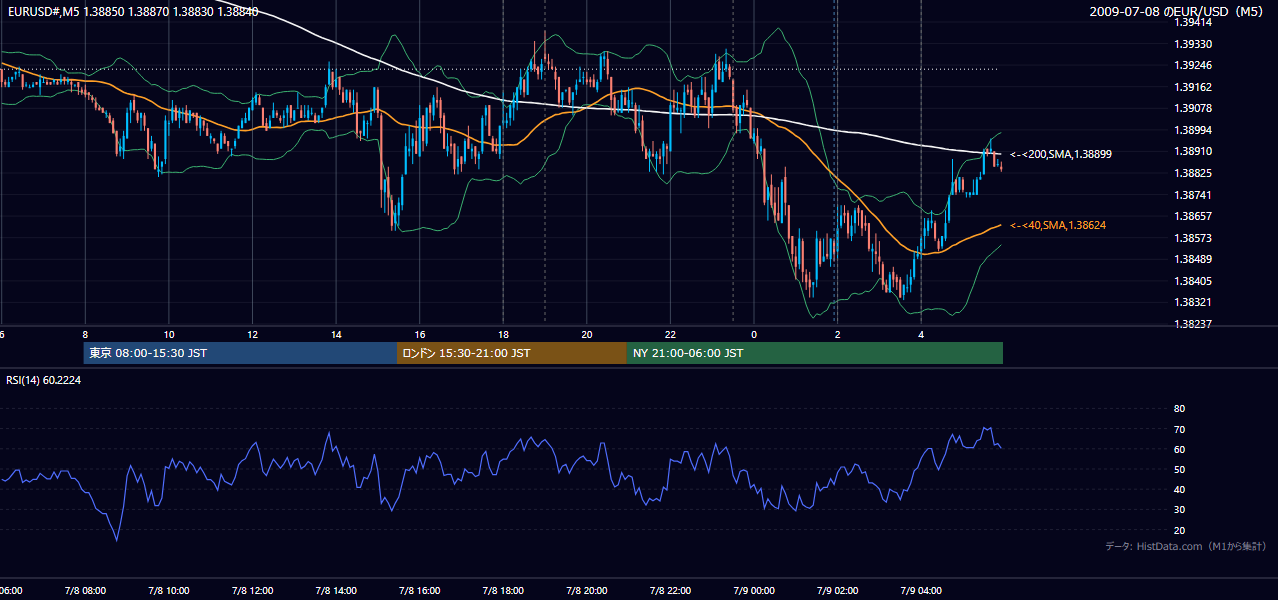Screen dimensions: 1278x600
Task: Click price axis value 1.39078
Action: click(1193, 108)
